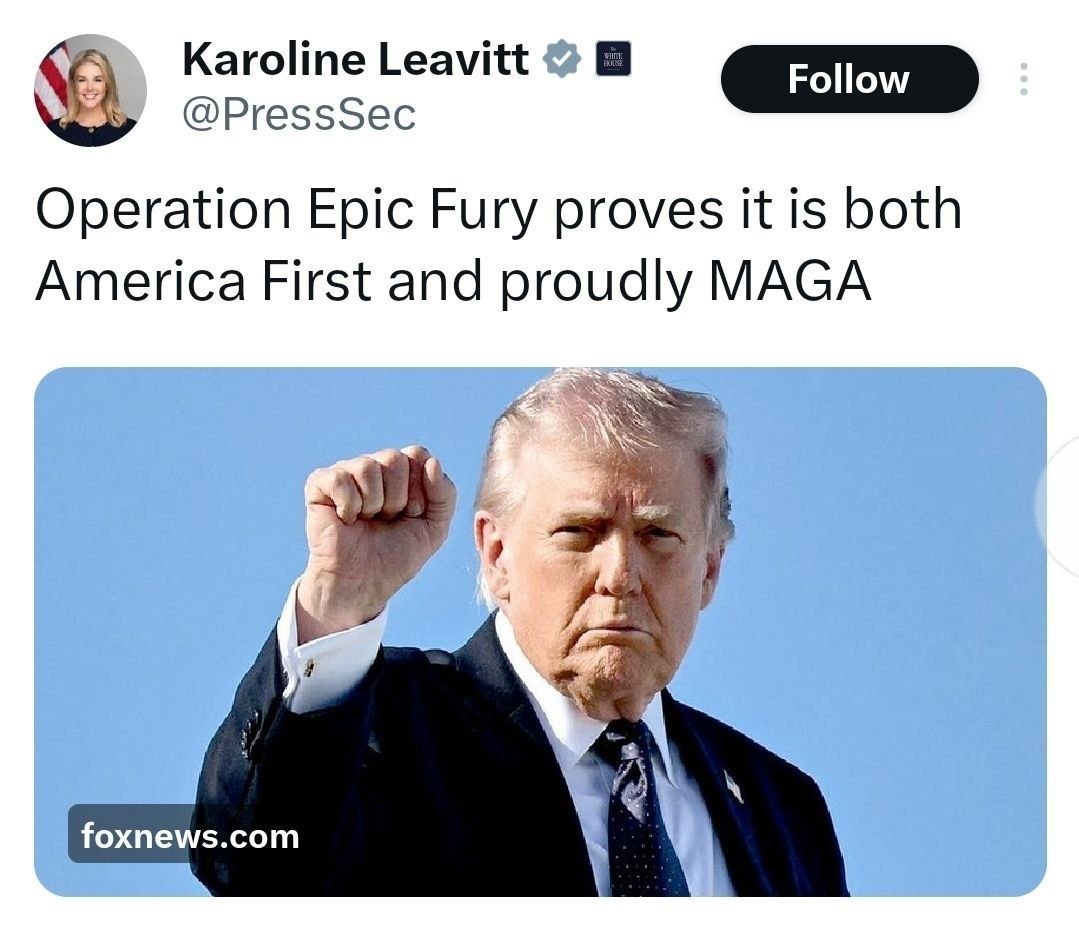Click the flag lapel pin in photo

pos(734,786)
